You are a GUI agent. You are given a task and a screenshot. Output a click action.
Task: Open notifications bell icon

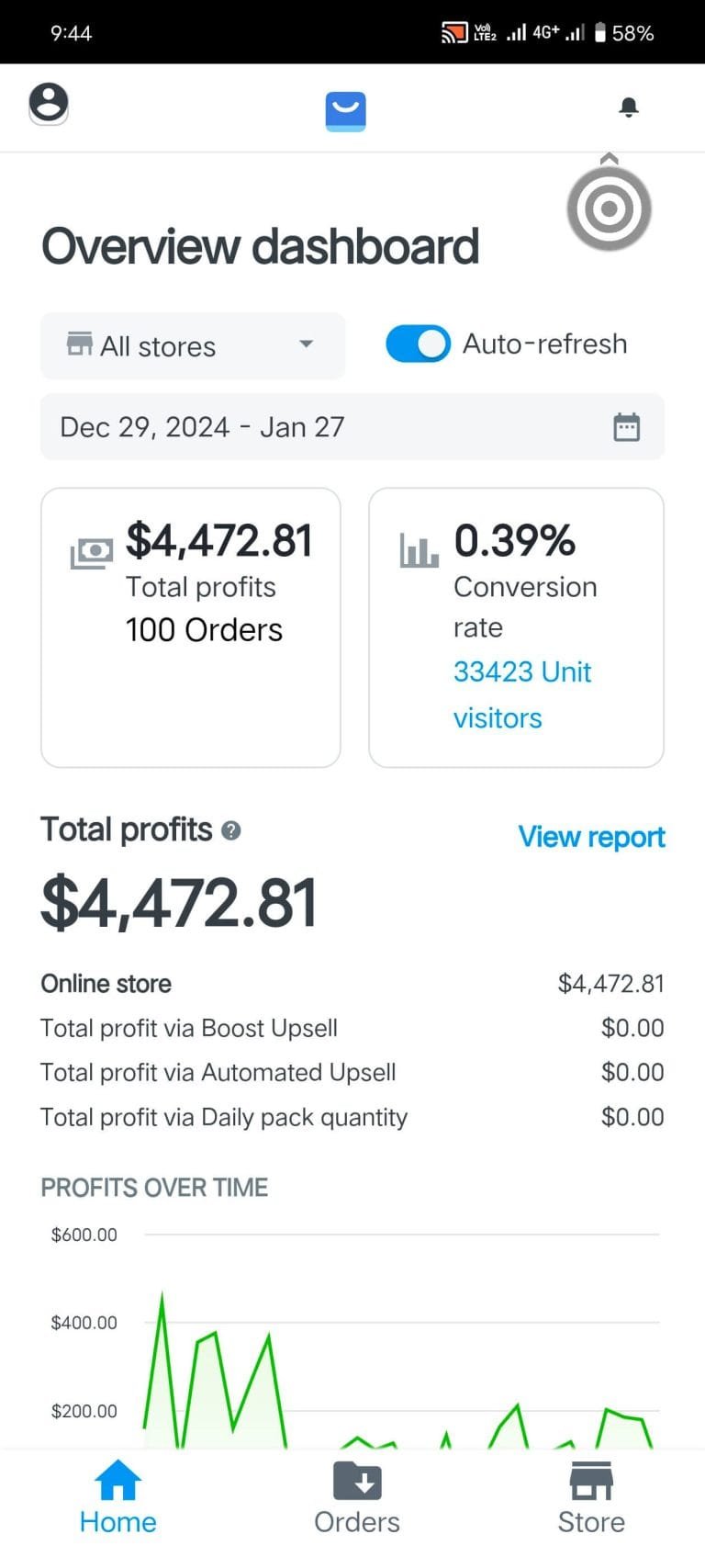click(629, 107)
